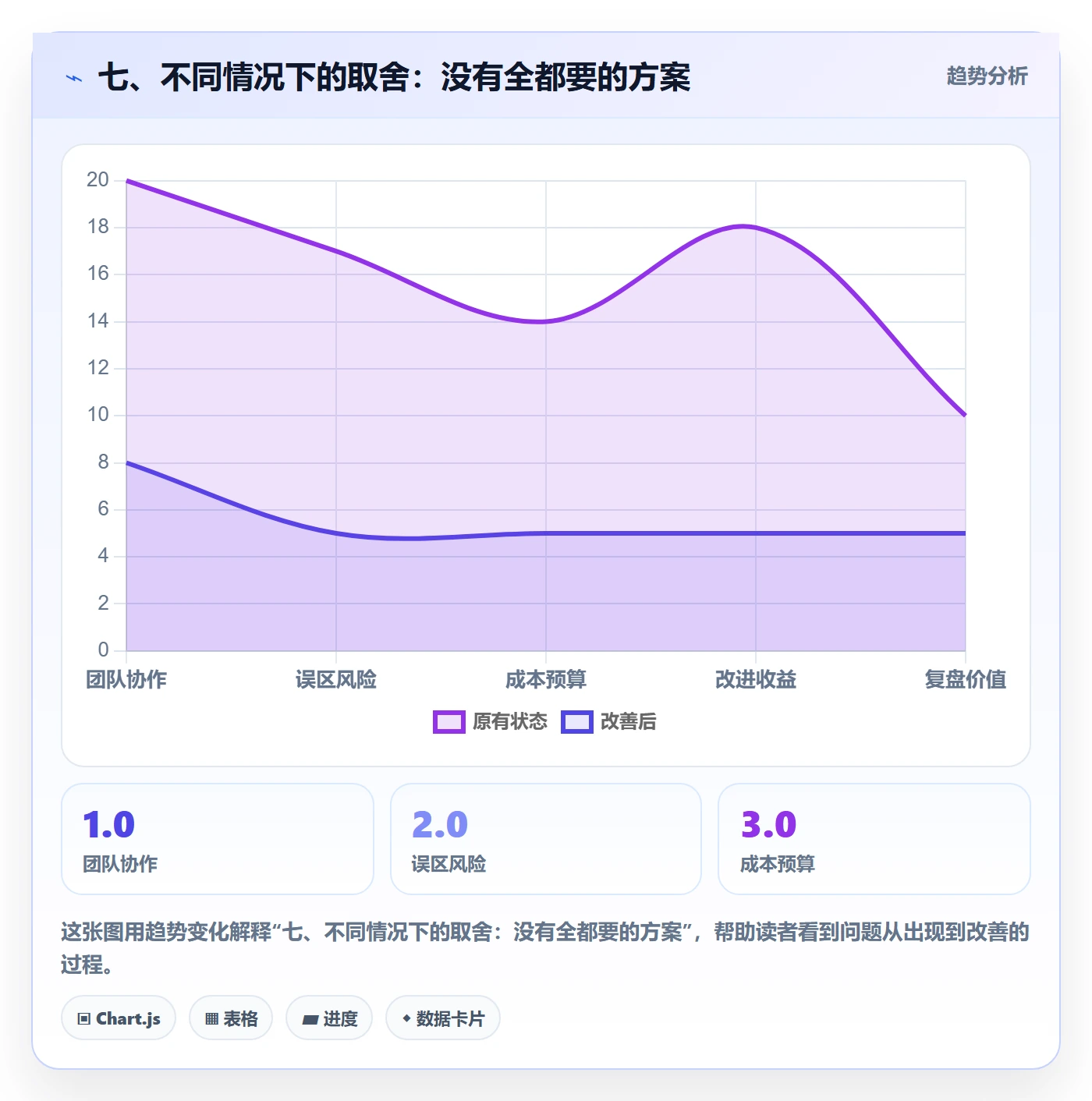
Task: Toggle the 原有状态 legend swatch
Action: coord(448,722)
